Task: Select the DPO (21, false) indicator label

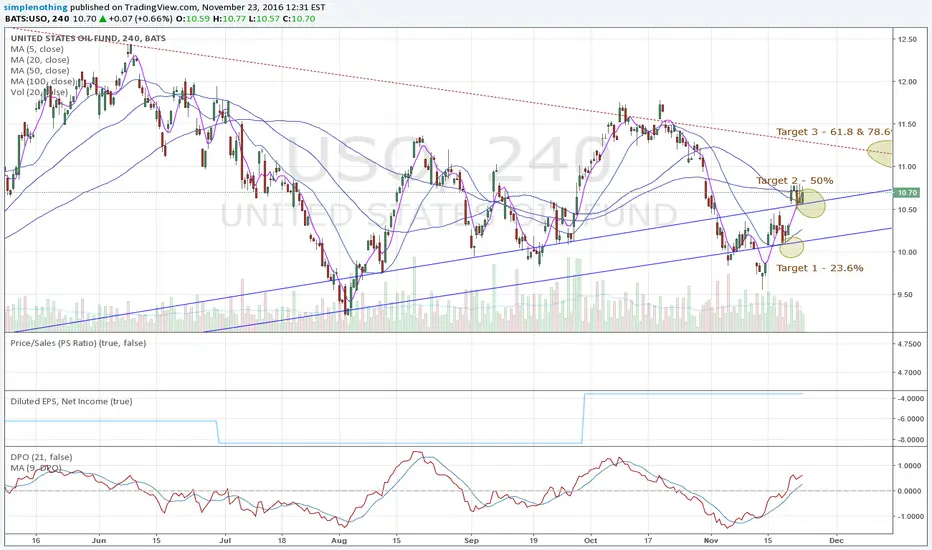Action: (41, 457)
